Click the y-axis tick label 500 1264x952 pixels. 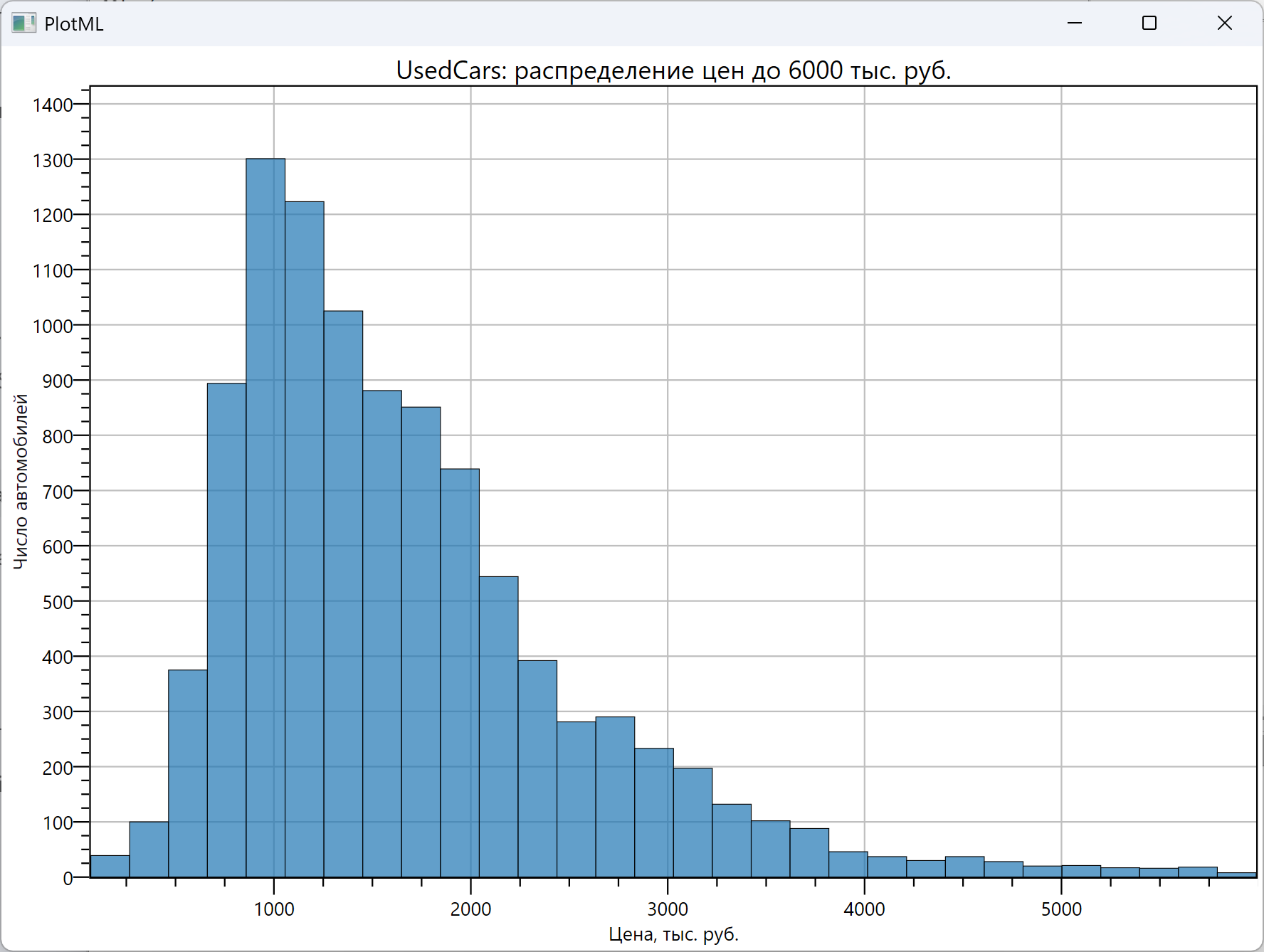coord(58,603)
